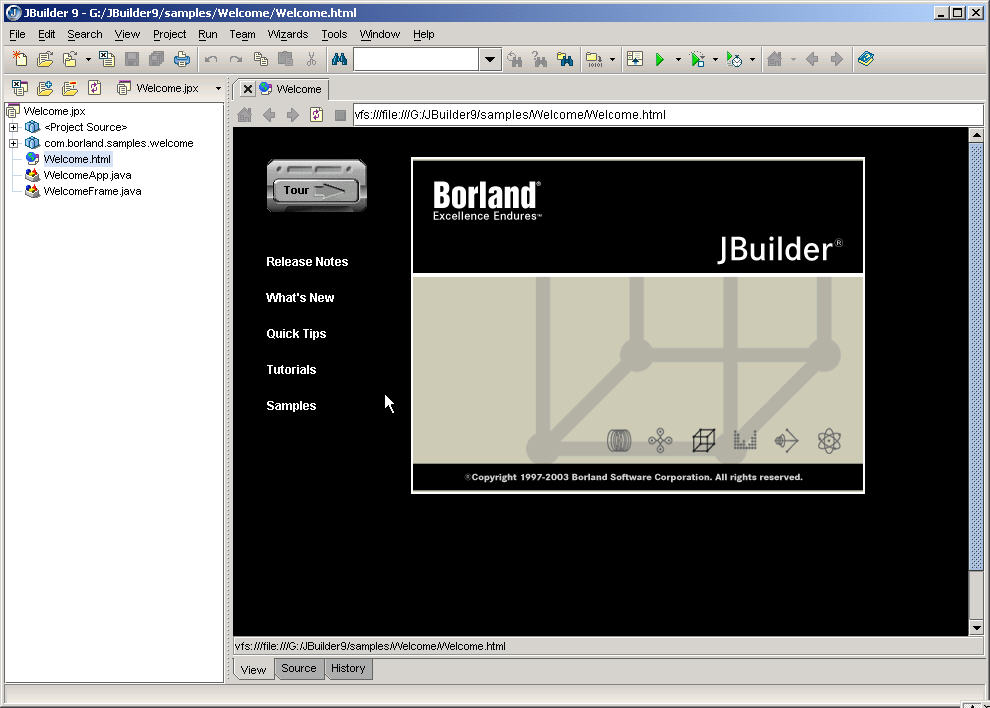Image resolution: width=990 pixels, height=708 pixels.
Task: Open the Tutorials link
Action: tap(291, 370)
